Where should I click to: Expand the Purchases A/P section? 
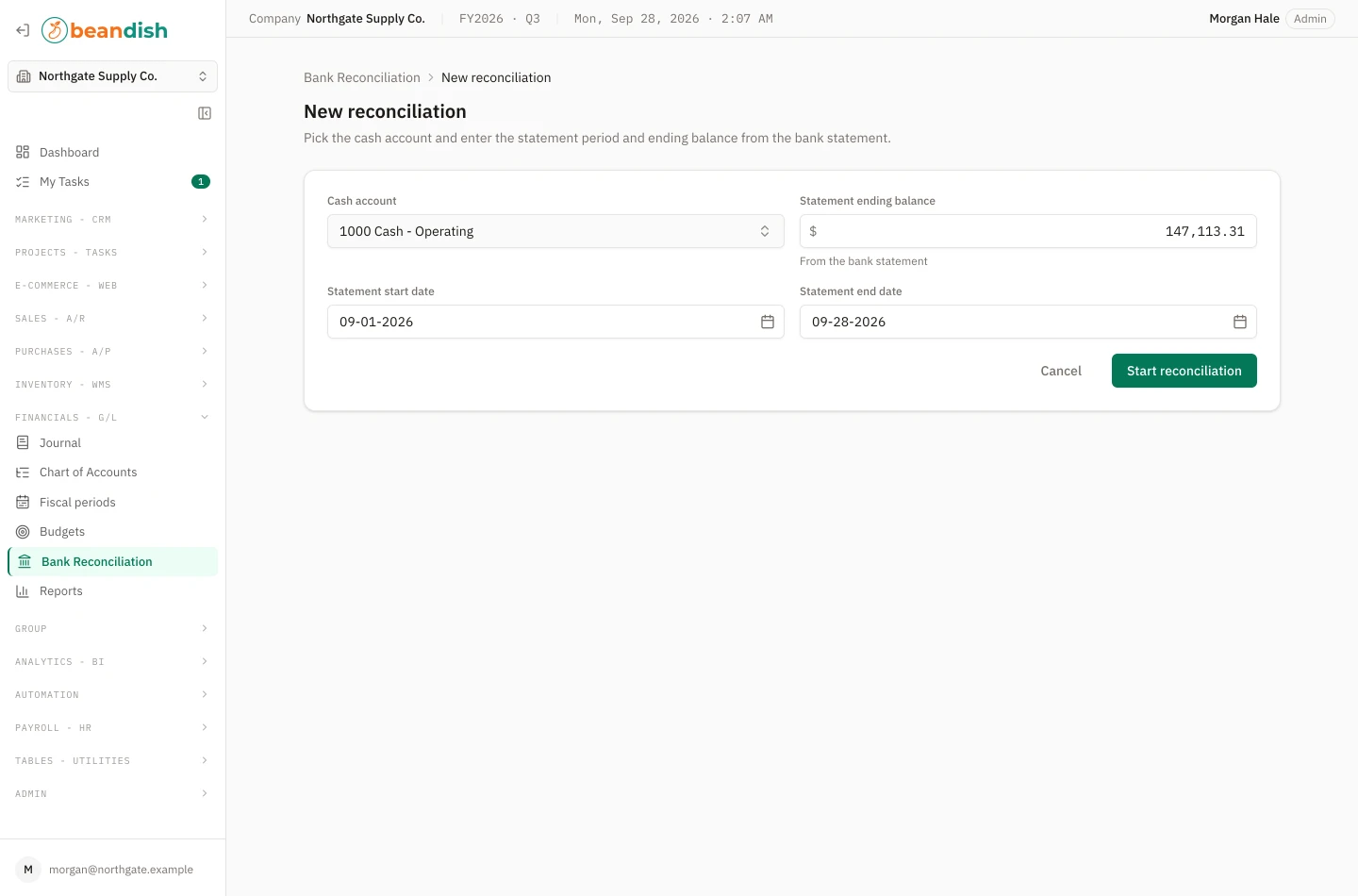tap(112, 352)
